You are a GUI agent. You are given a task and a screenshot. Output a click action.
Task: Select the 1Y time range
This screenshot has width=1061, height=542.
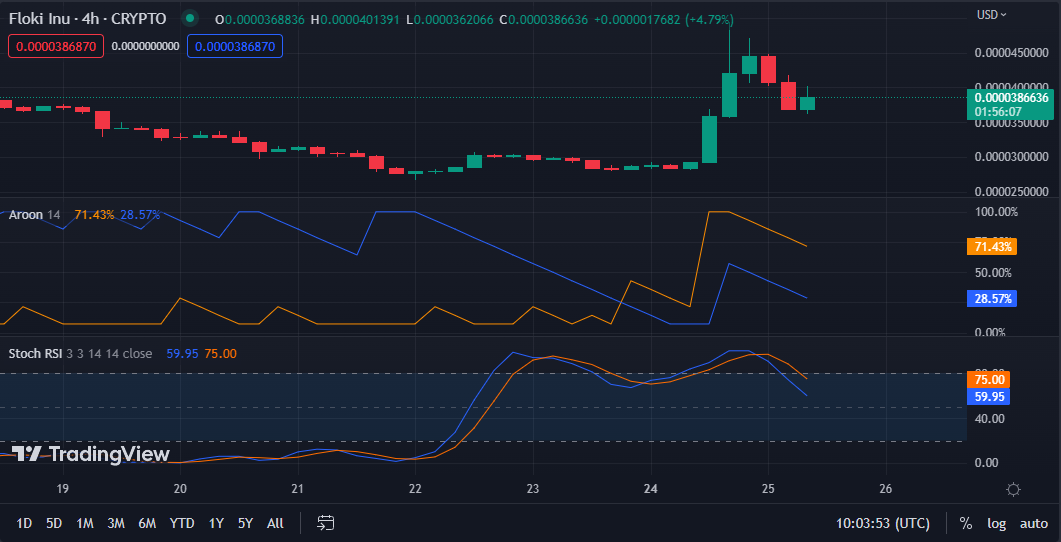coord(216,523)
